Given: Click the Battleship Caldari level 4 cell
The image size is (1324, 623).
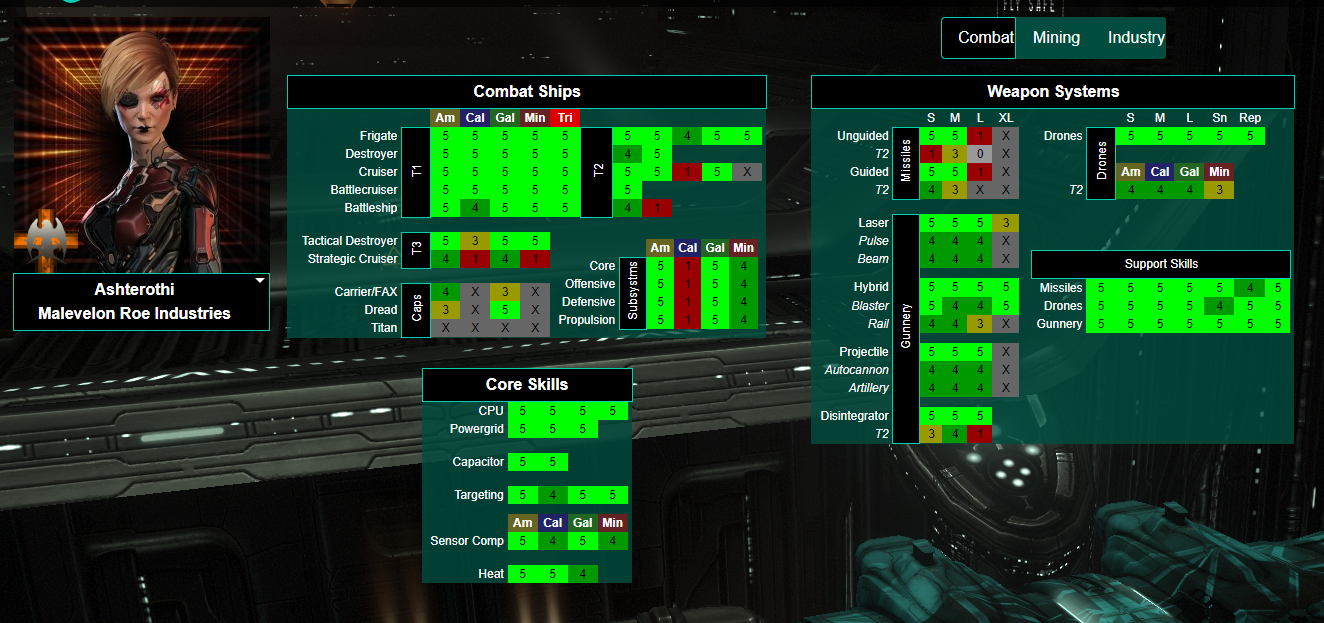Looking at the screenshot, I should [x=475, y=208].
